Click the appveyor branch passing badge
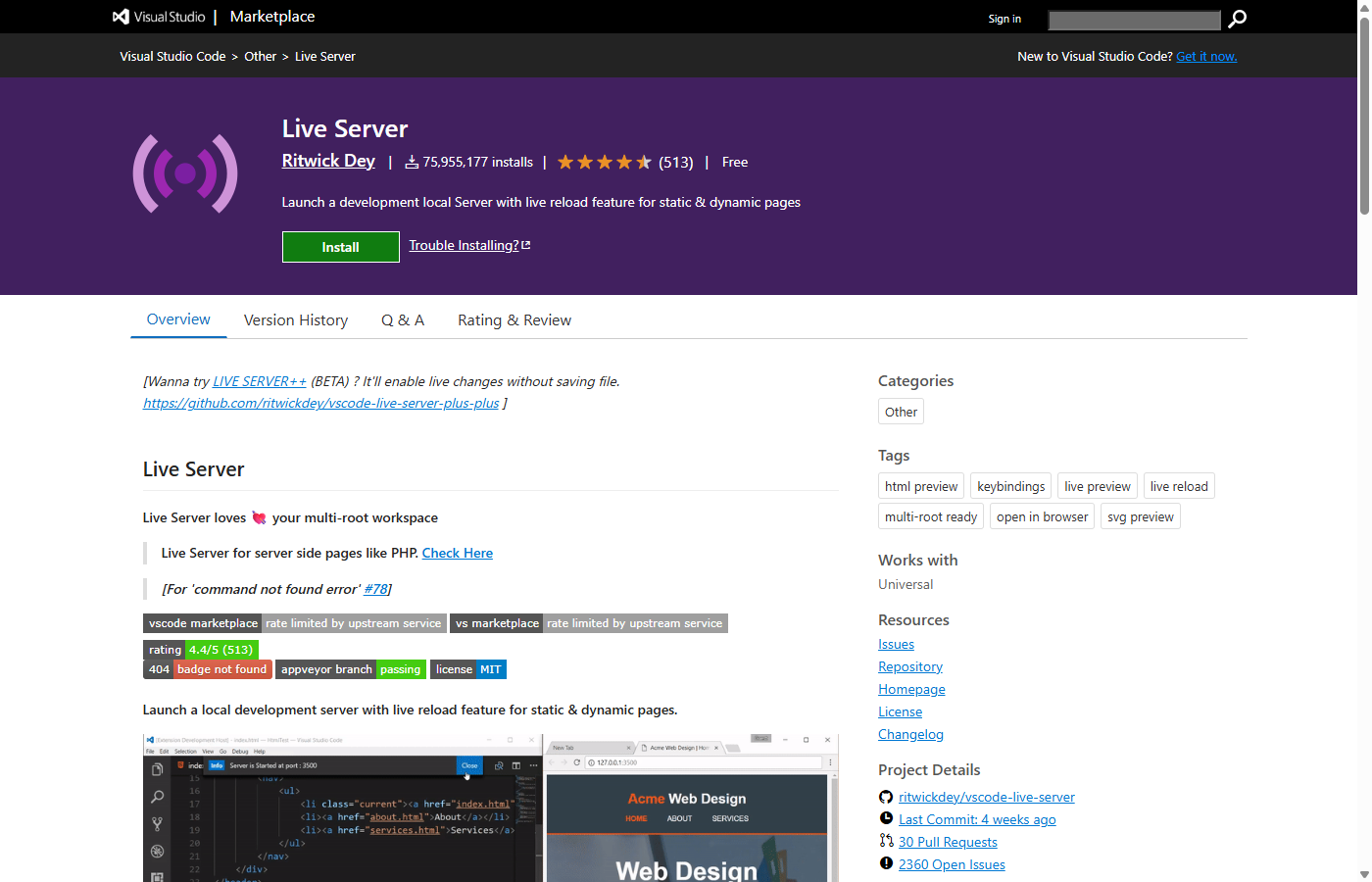The width and height of the screenshot is (1372, 882). click(351, 669)
